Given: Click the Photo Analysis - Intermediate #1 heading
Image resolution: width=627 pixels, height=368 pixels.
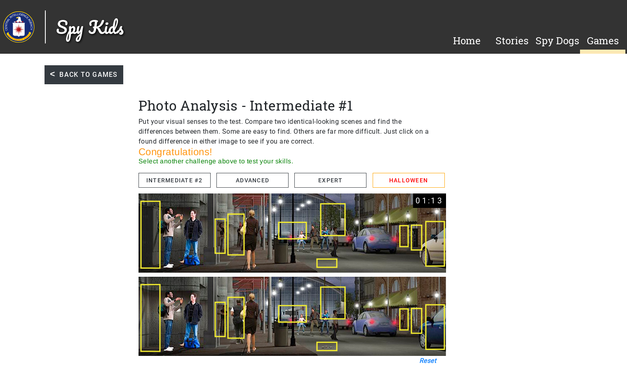Looking at the screenshot, I should click(x=246, y=106).
